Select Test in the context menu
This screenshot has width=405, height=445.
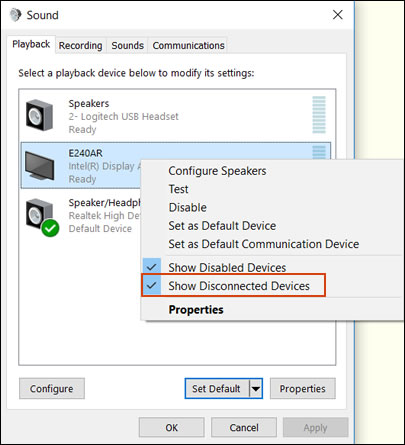tap(178, 189)
